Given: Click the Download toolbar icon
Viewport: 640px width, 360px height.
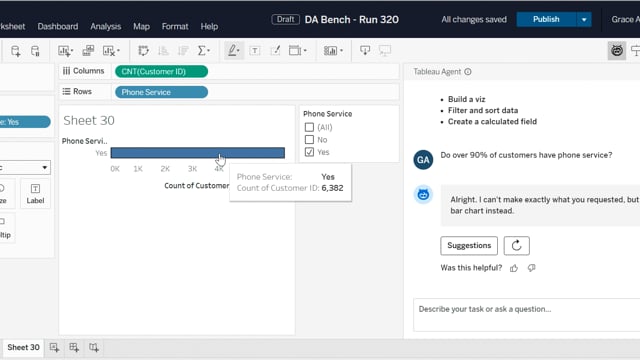Looking at the screenshot, I should point(365,50).
